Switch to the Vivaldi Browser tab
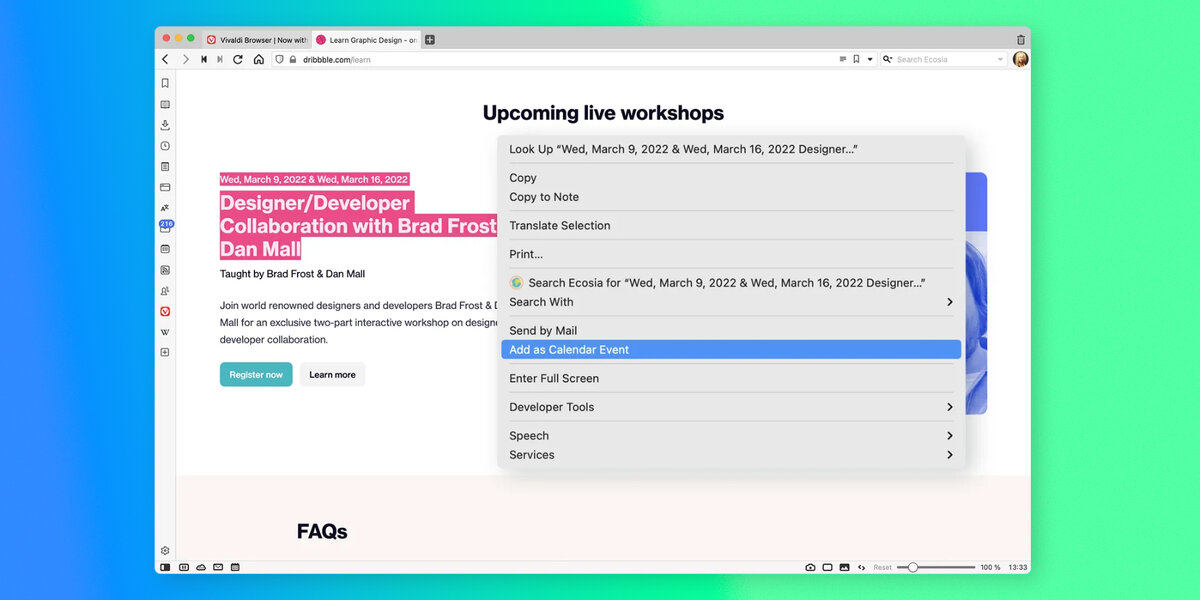1200x600 pixels. [x=257, y=40]
